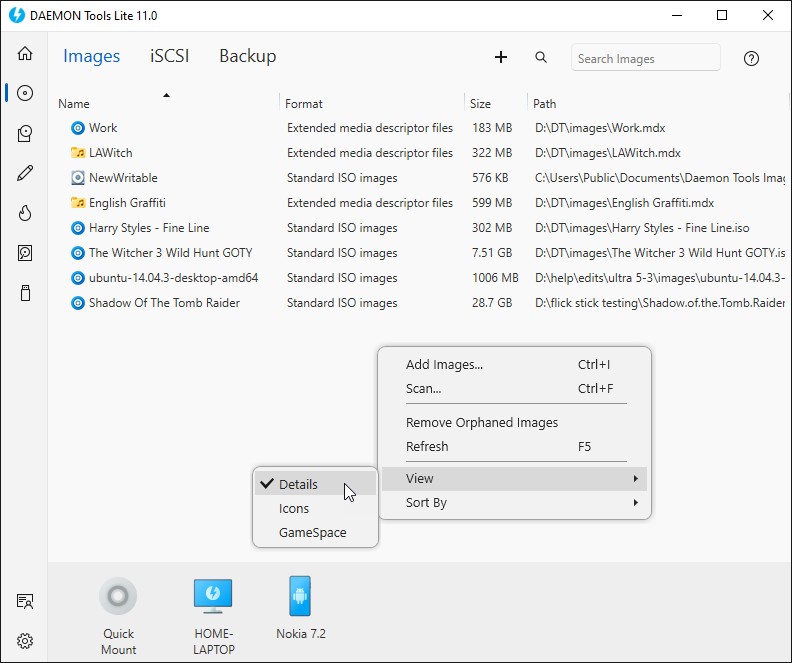Screen dimensions: 792x663
Task: Click the Witcher 3 disc icon
Action: [x=78, y=252]
